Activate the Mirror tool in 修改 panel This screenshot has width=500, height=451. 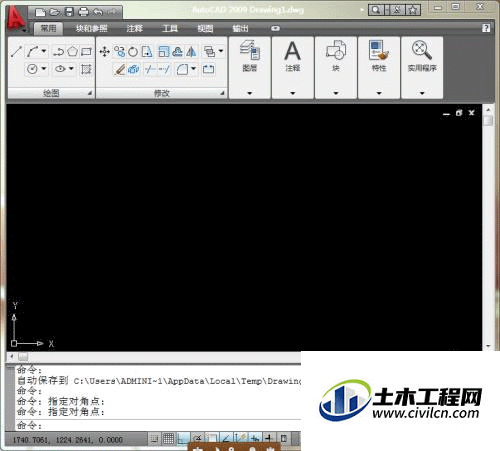pyautogui.click(x=191, y=52)
